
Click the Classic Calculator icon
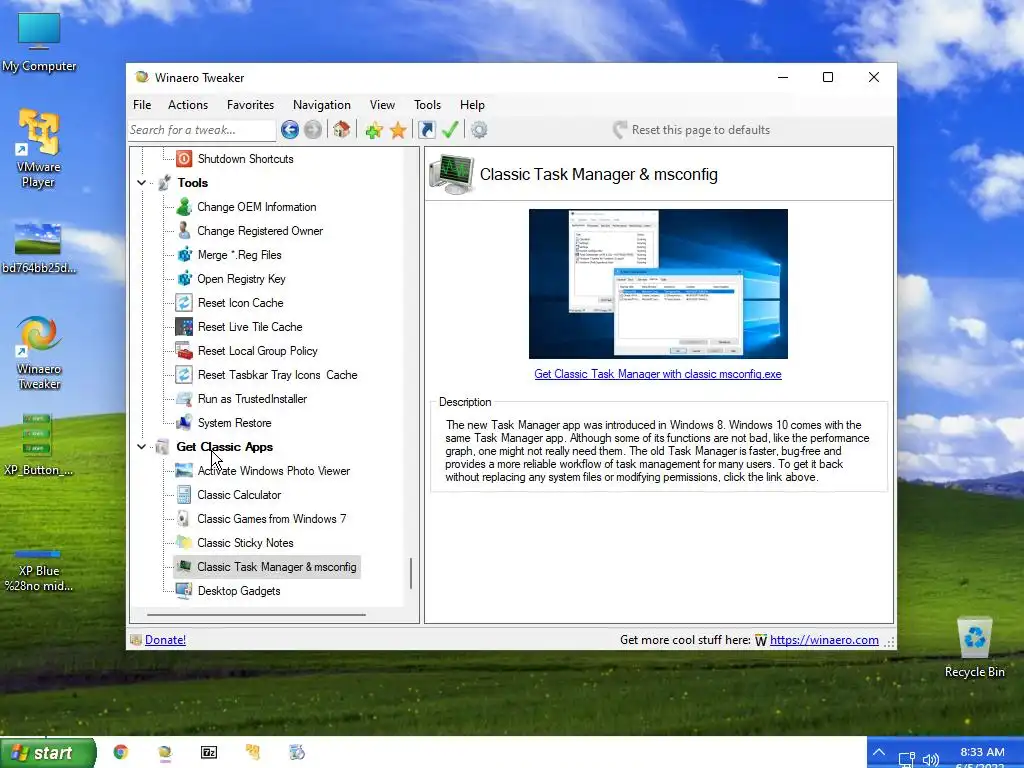pyautogui.click(x=184, y=495)
